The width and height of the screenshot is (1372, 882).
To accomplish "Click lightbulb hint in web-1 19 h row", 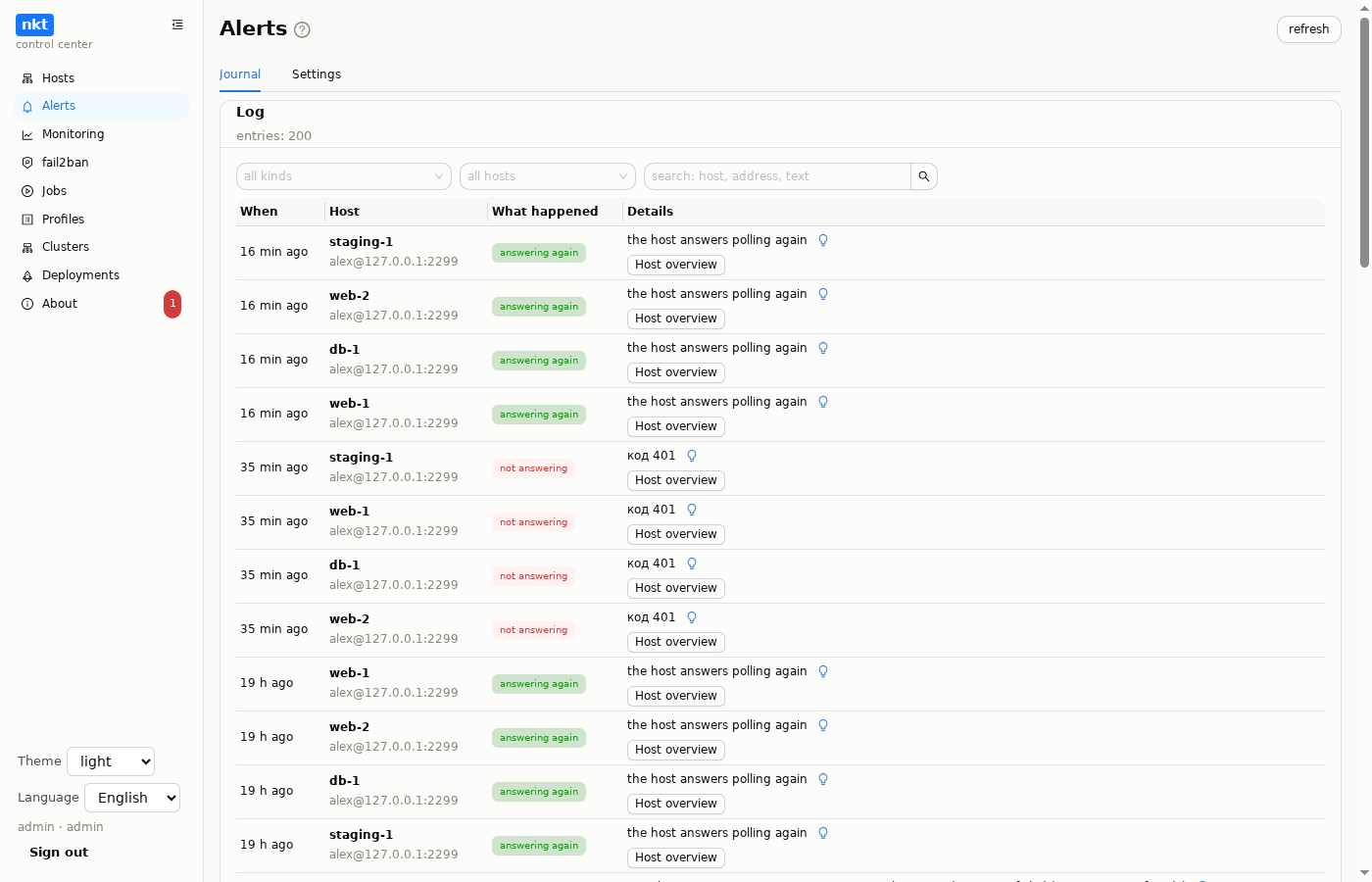I will pyautogui.click(x=823, y=671).
